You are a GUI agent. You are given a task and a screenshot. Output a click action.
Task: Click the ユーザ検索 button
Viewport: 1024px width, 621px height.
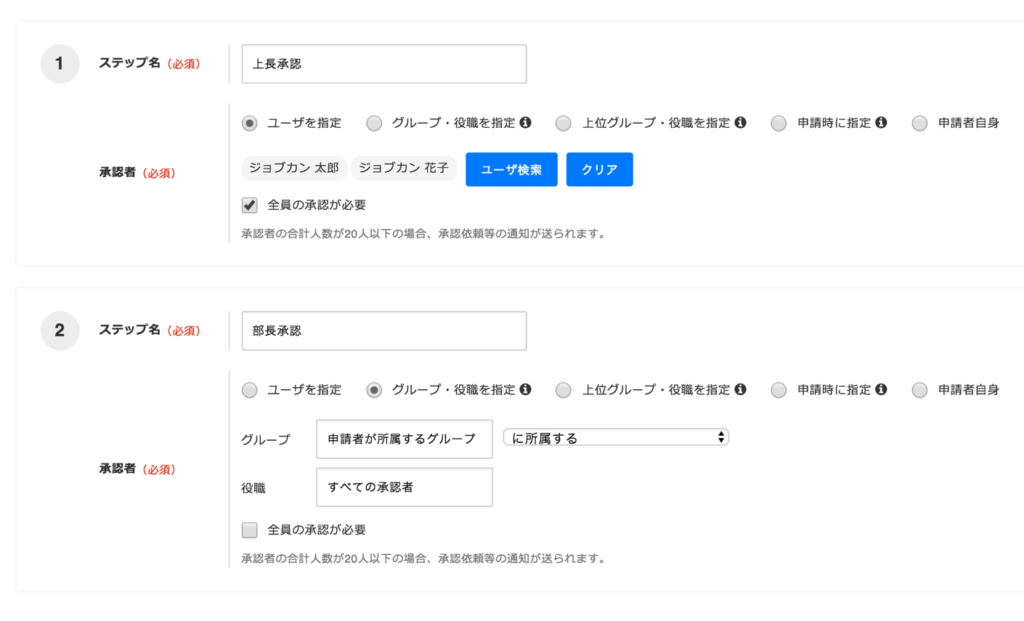(511, 168)
